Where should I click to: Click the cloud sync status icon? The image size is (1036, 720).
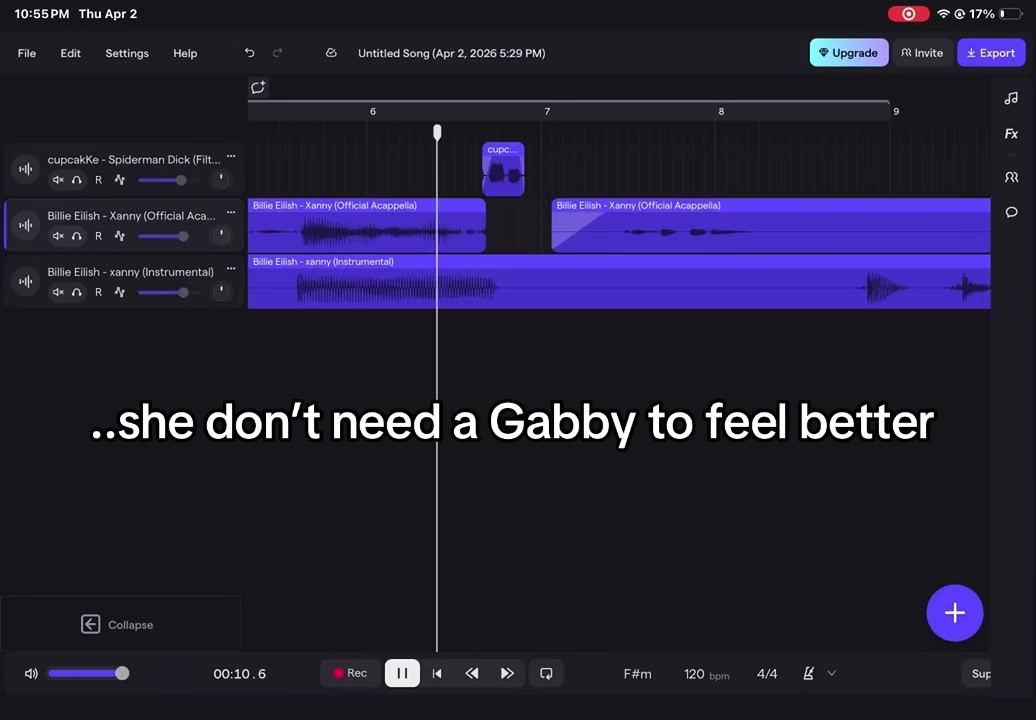point(331,53)
